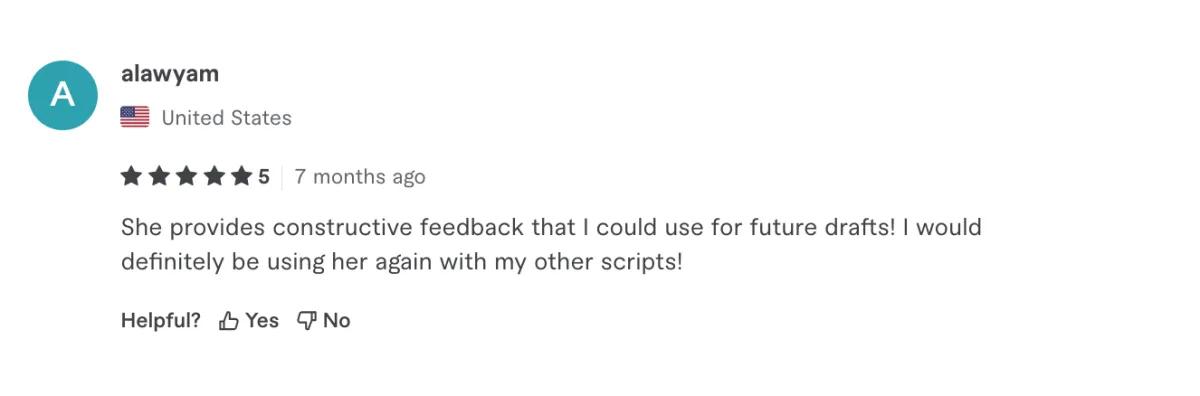Click the second star of the rating
This screenshot has height=396, width=1200.
pyautogui.click(x=159, y=177)
